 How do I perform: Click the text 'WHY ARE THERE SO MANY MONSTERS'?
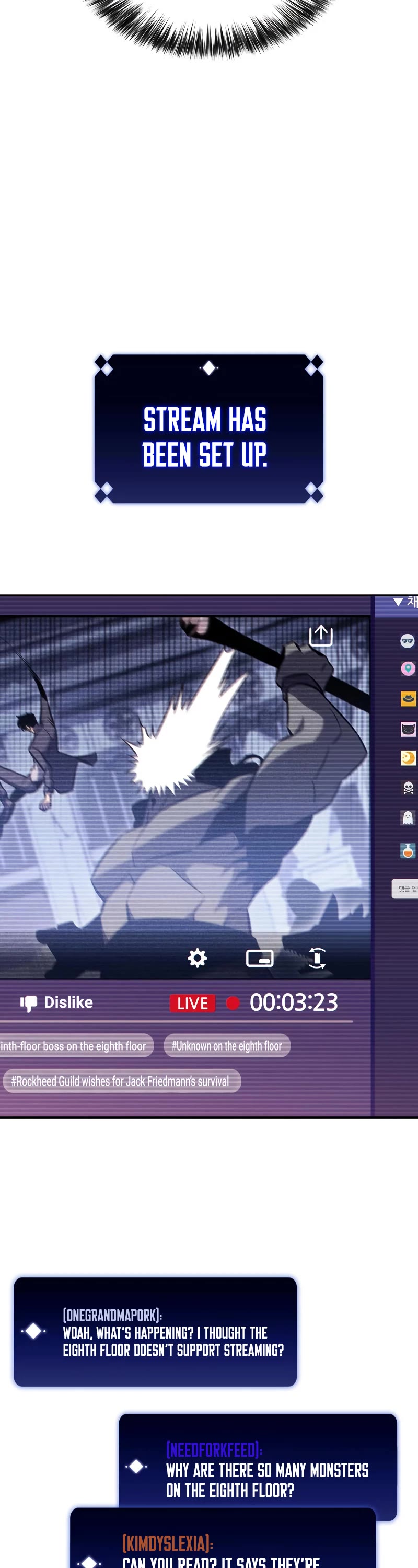[267, 1471]
